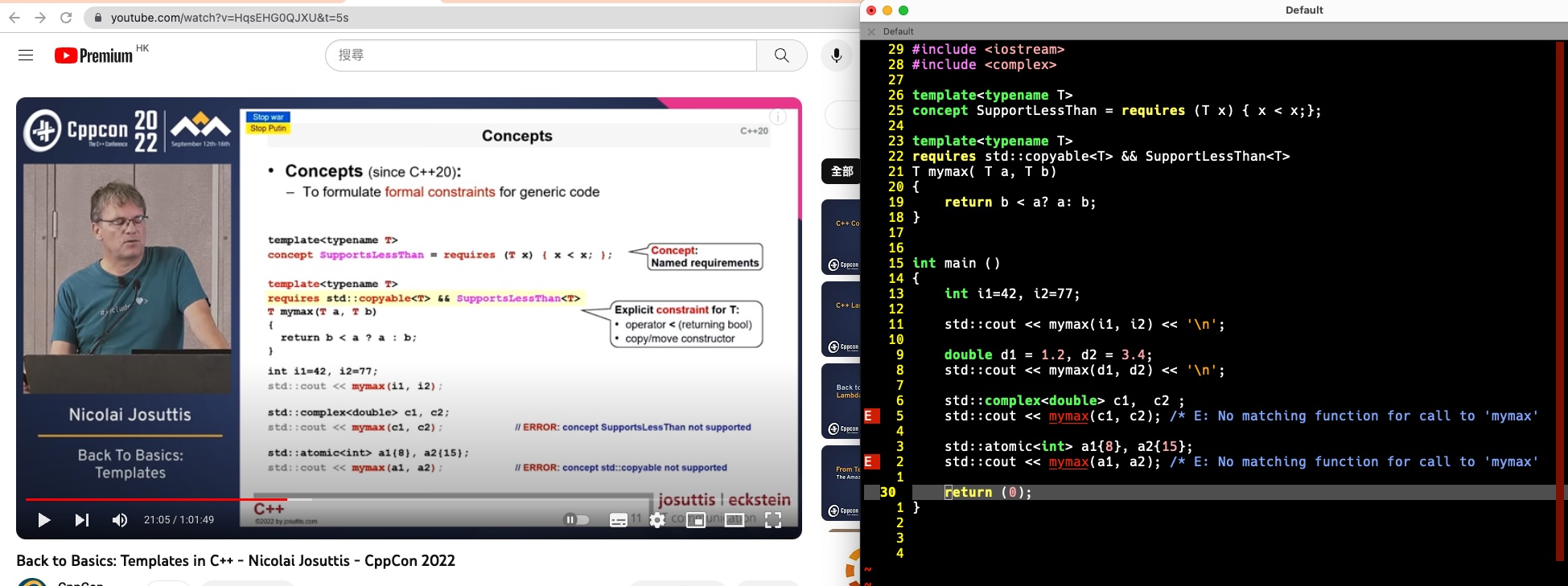Screen dimensions: 1568x586
Task: Click '#include <complex>' line
Action: tap(984, 64)
